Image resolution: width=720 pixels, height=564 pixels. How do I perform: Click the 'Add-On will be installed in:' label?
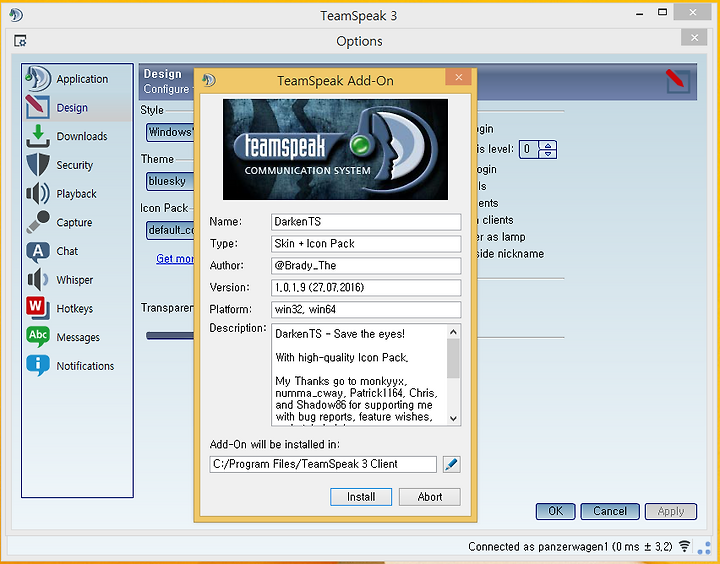[x=275, y=445]
